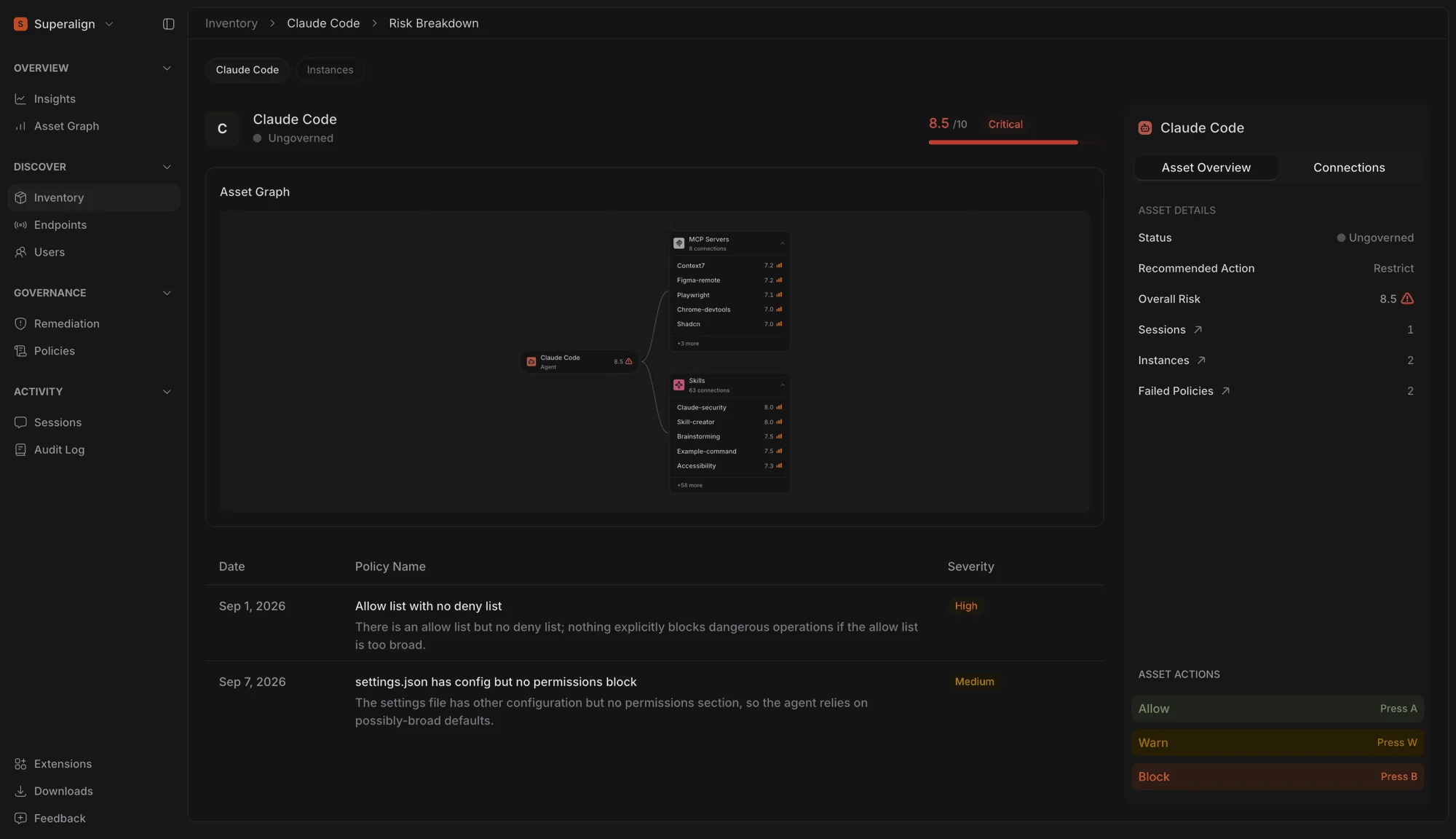Click the Allow asset action button
1456x839 pixels.
coord(1278,709)
